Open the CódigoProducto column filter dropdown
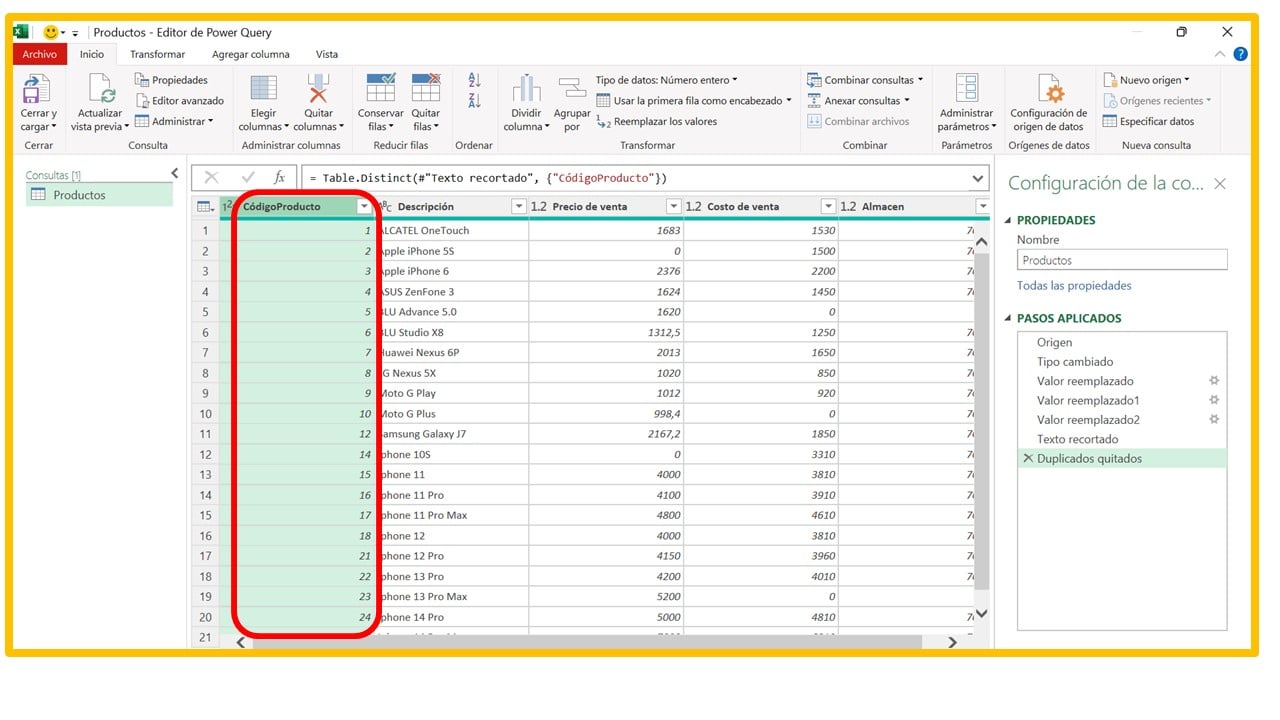The height and width of the screenshot is (720, 1280). [364, 205]
